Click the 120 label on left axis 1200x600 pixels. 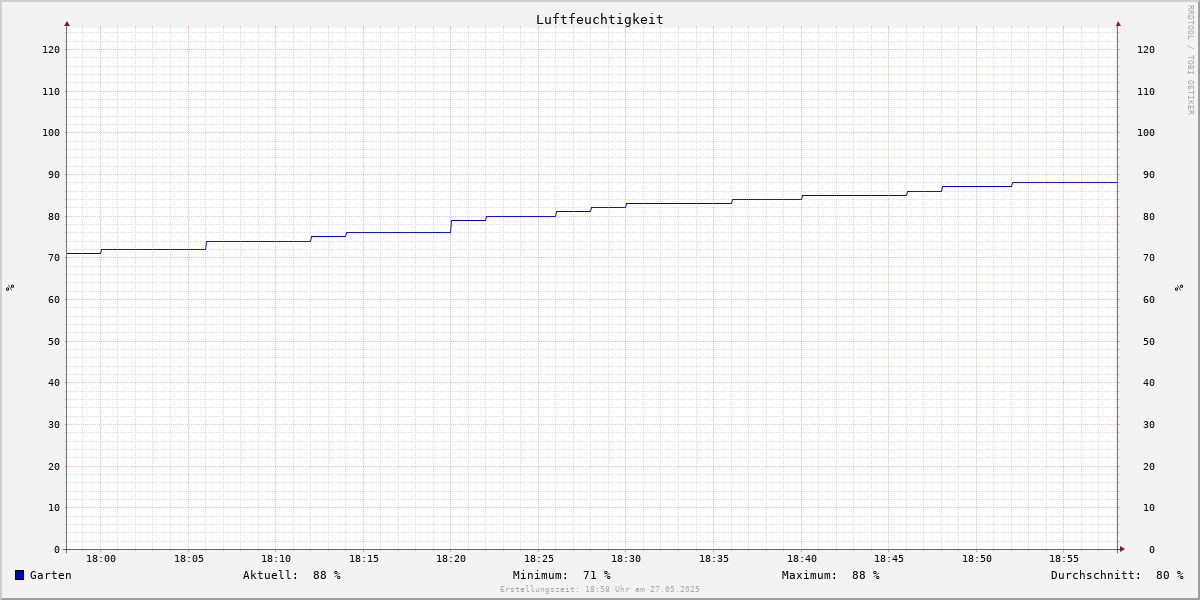(51, 49)
